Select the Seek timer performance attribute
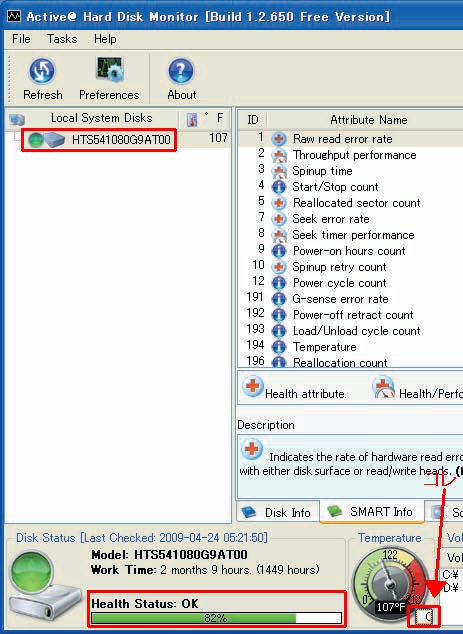Image resolution: width=463 pixels, height=634 pixels. coord(351,235)
